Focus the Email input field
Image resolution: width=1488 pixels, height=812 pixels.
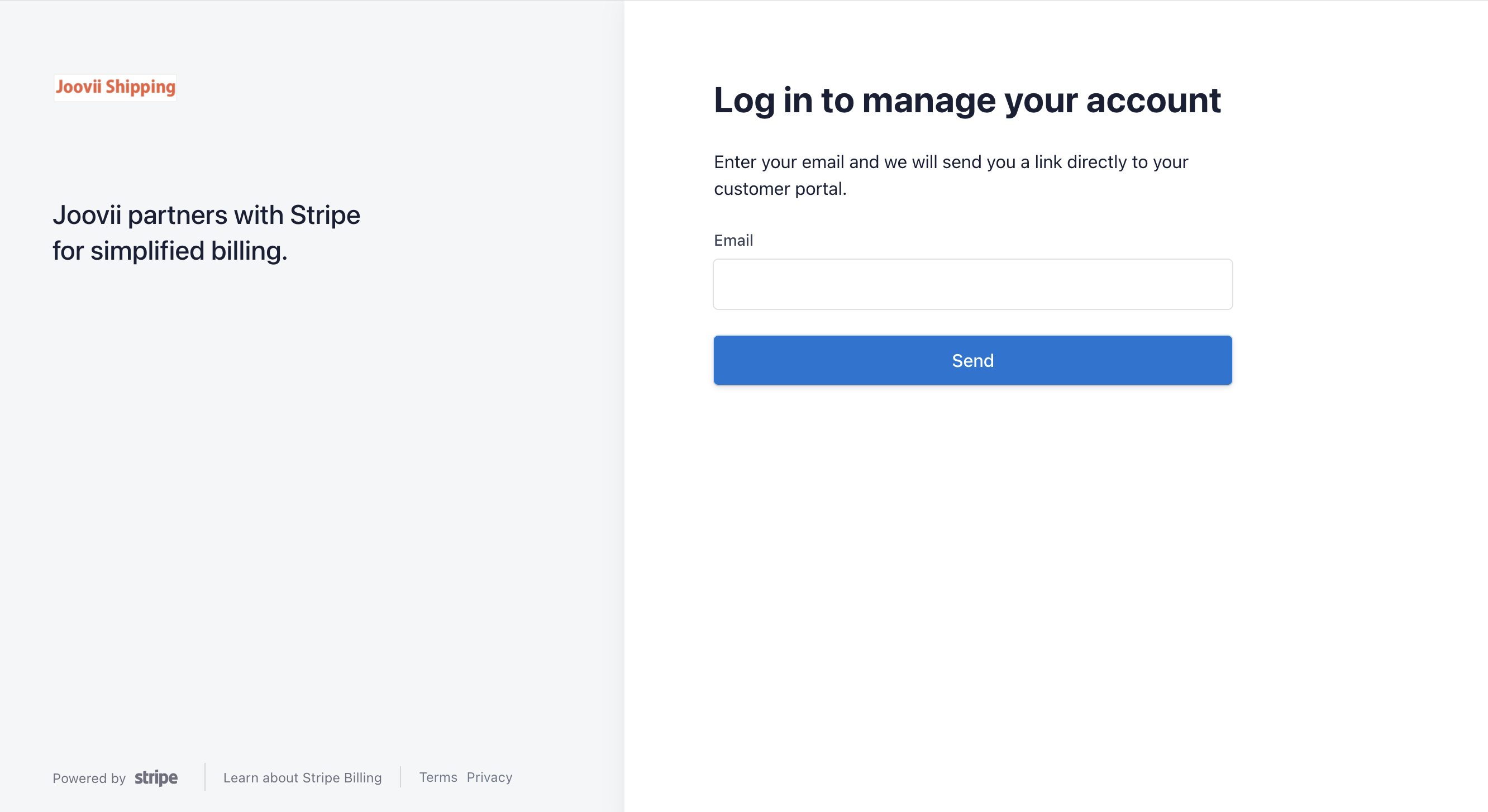(972, 284)
